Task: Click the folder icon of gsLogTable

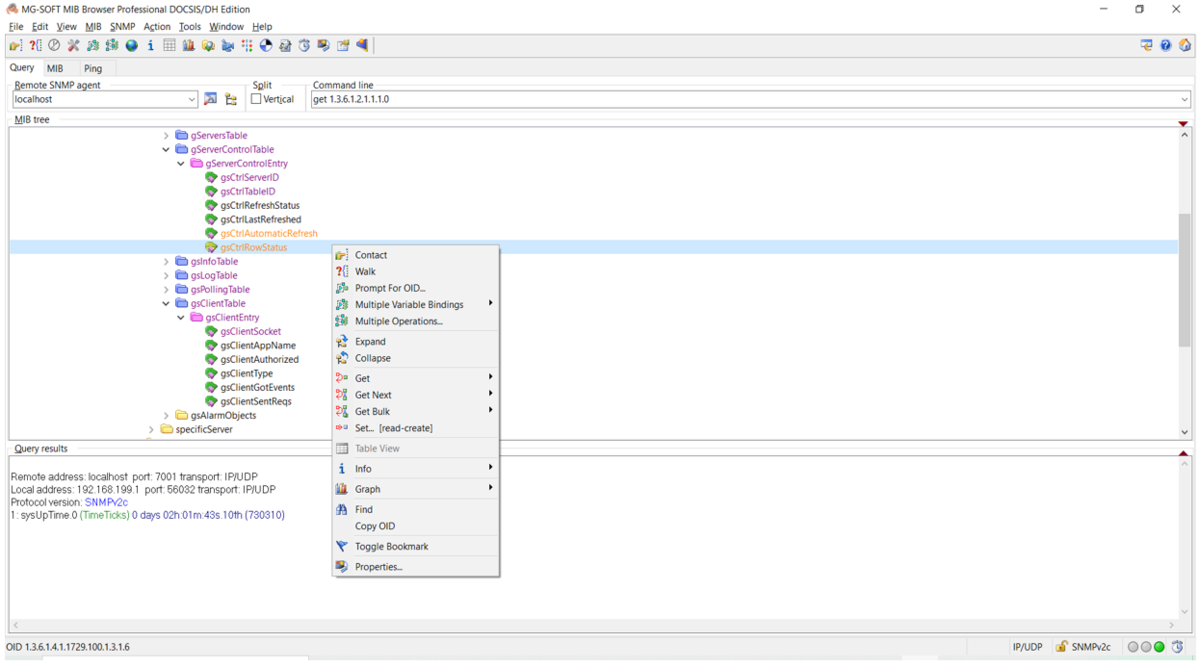Action: coord(182,275)
